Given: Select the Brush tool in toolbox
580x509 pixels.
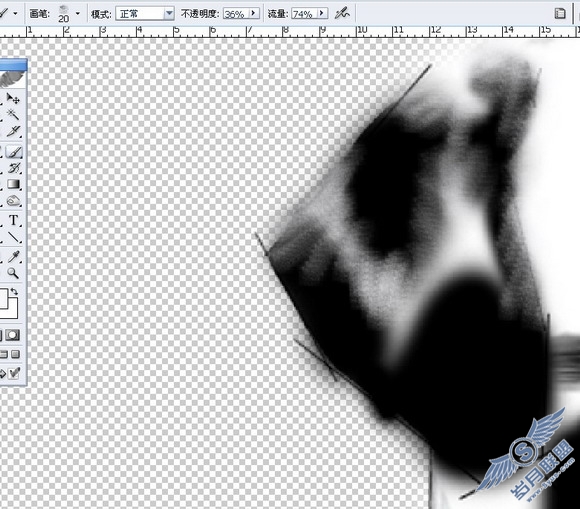Looking at the screenshot, I should click(x=14, y=152).
